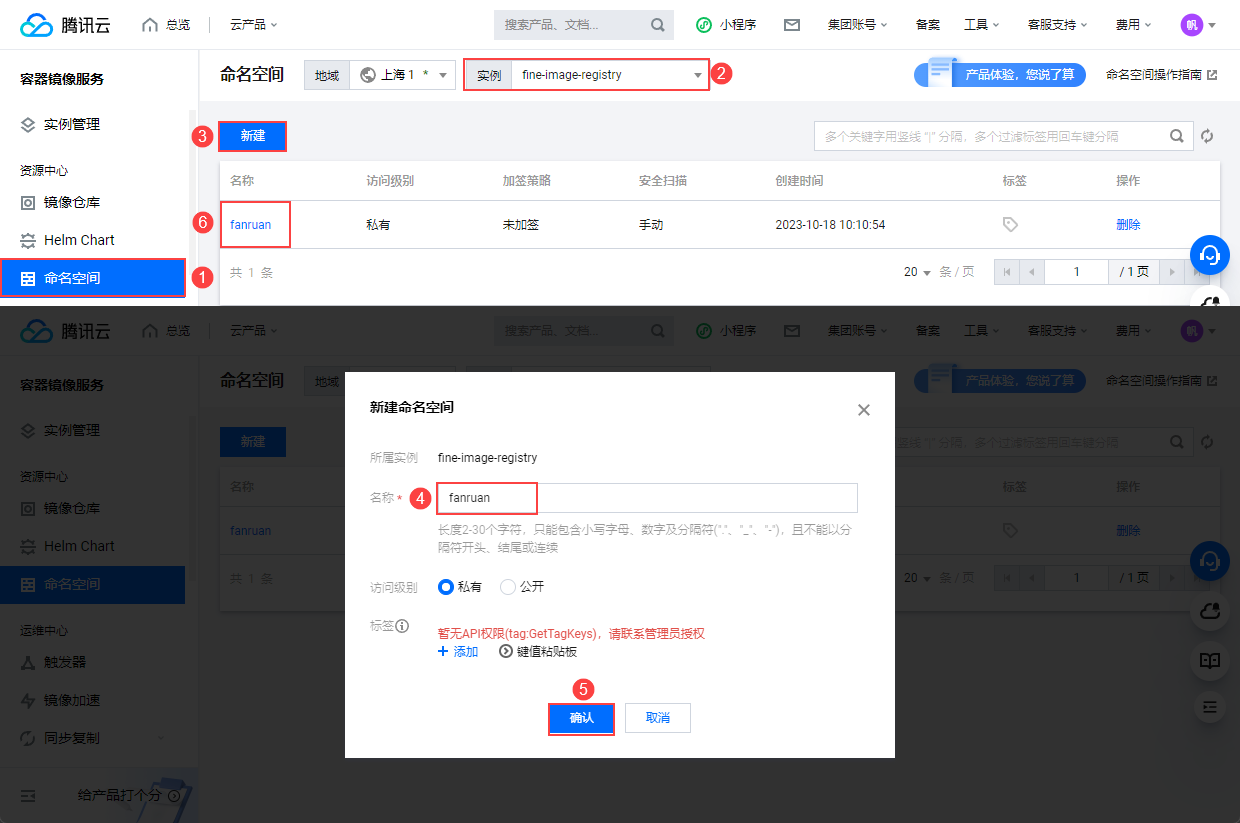Open 备案 in the undimmed header

point(927,25)
